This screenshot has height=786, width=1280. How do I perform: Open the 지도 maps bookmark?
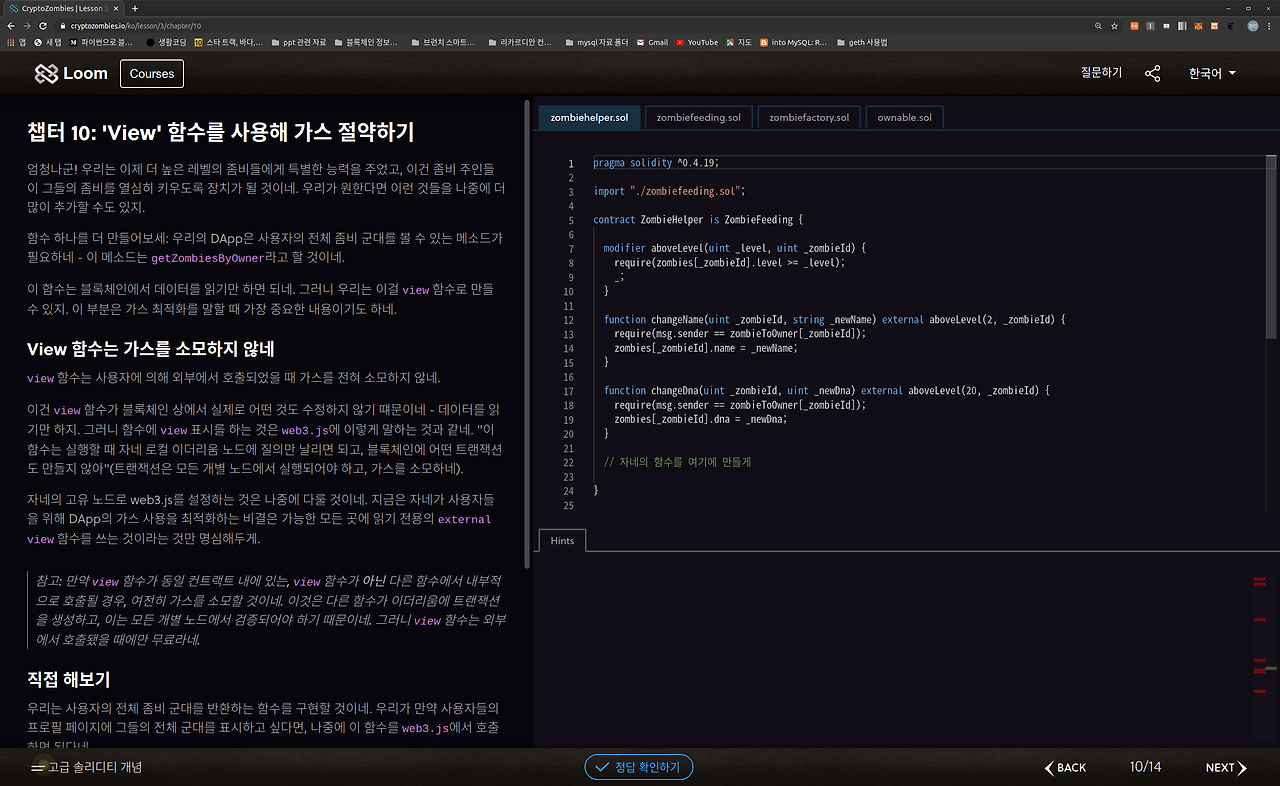coord(738,42)
